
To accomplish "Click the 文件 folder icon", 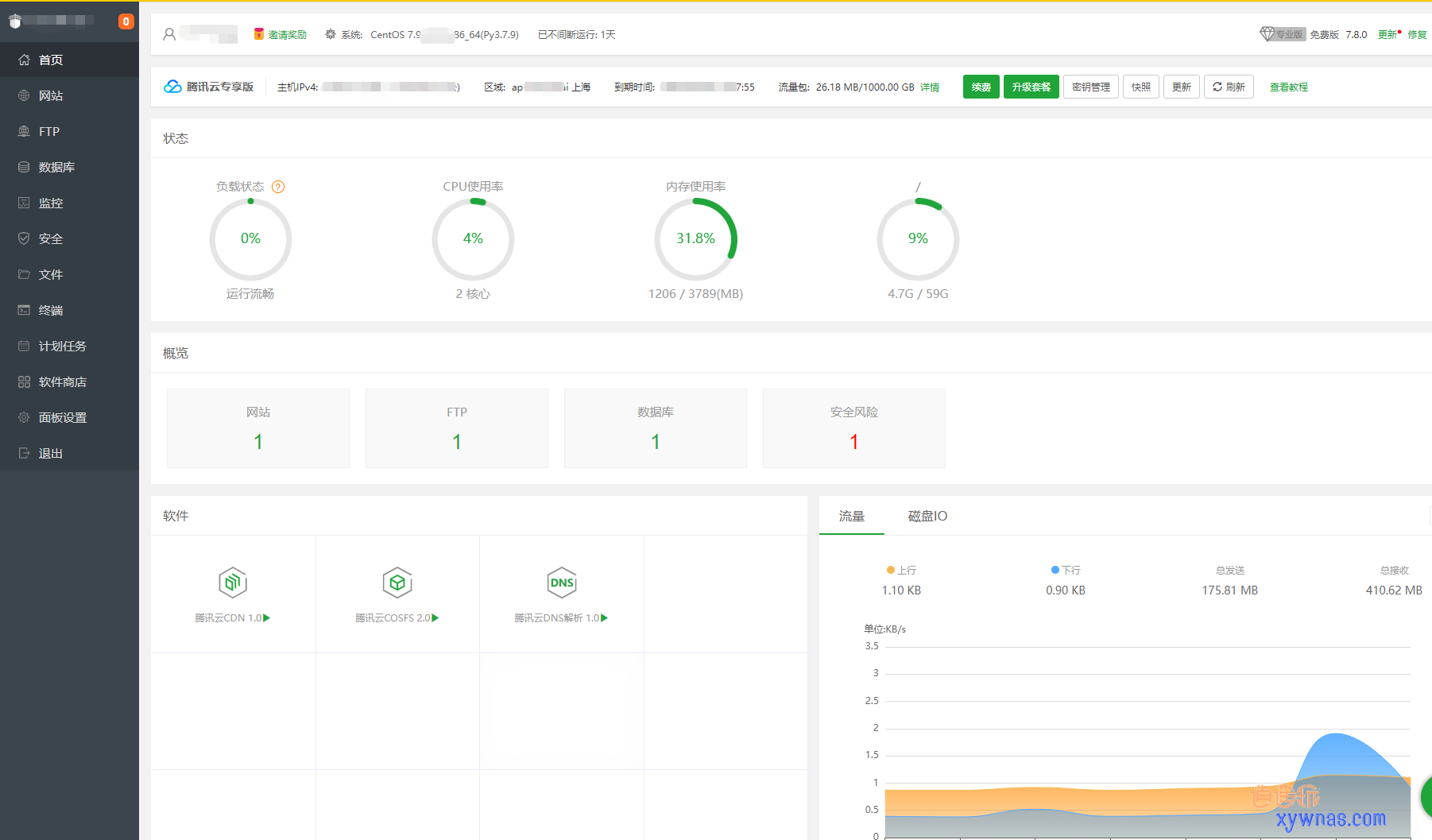I will click(x=24, y=274).
